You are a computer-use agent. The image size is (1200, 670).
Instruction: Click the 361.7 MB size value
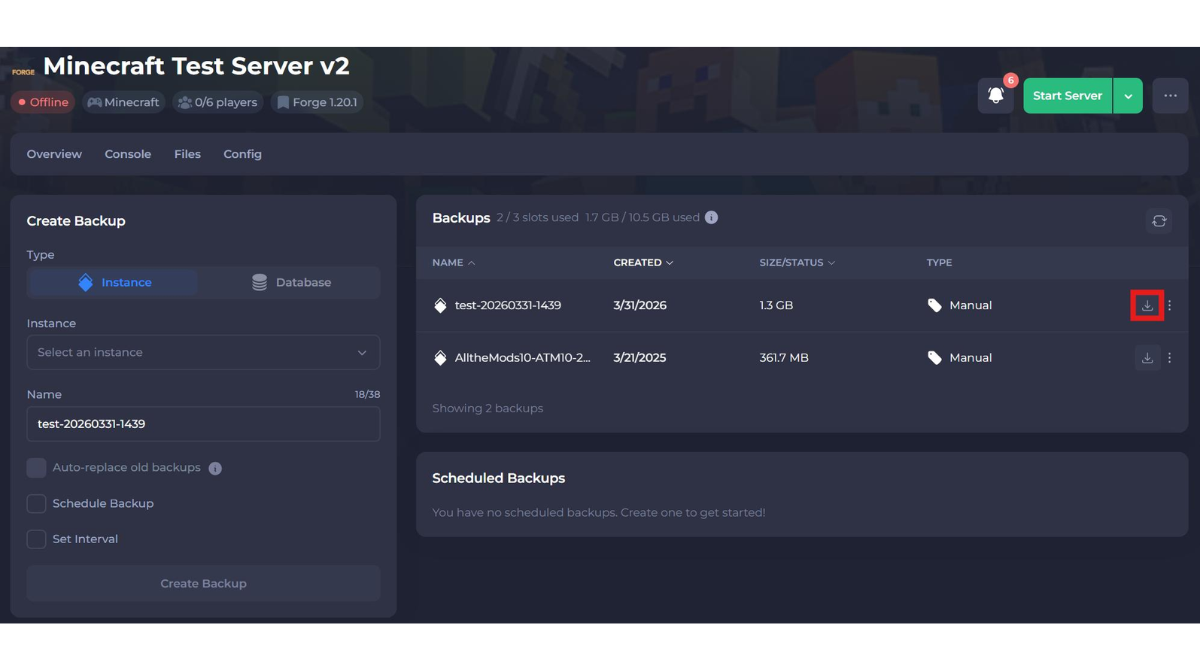784,358
